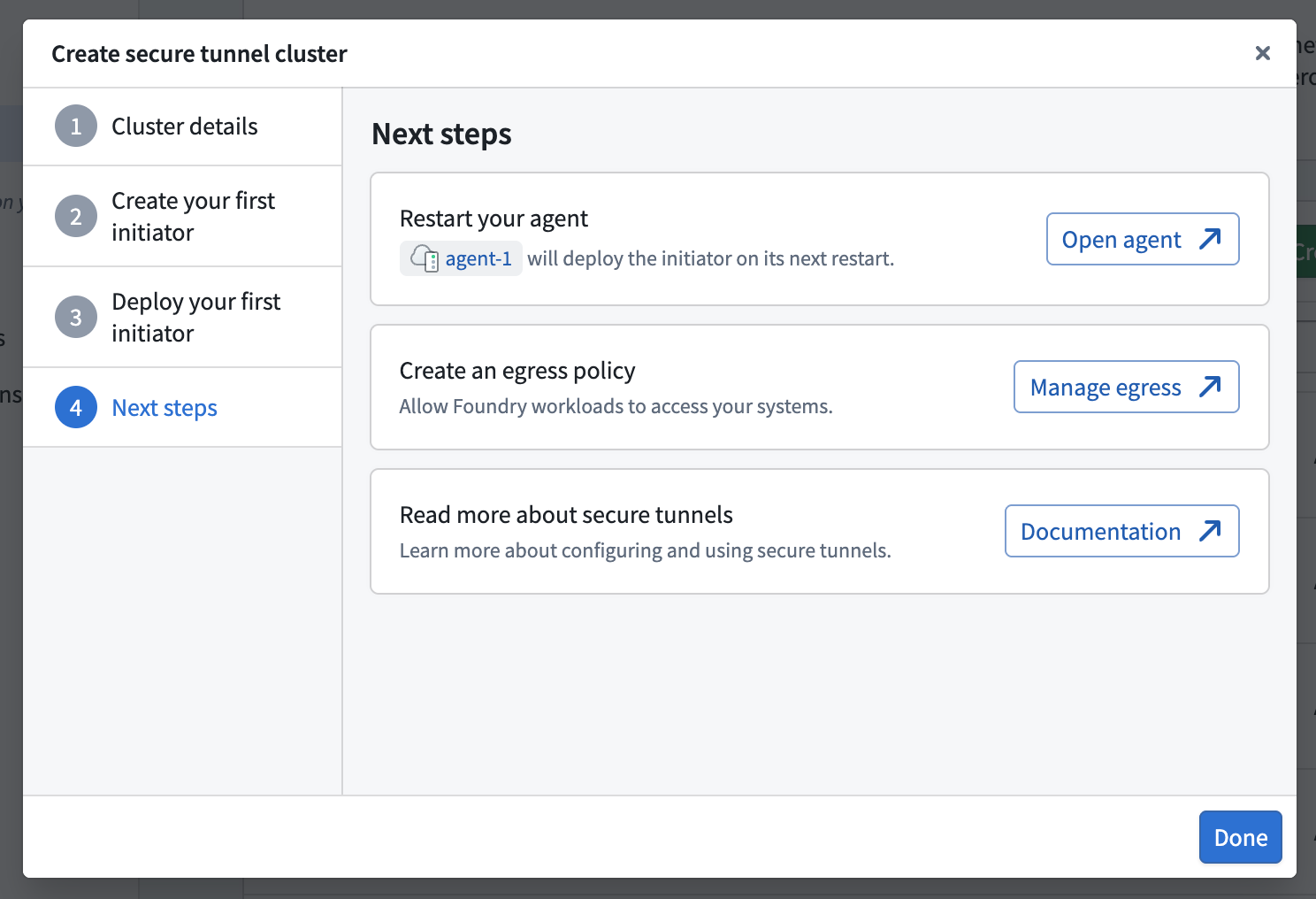Screen dimensions: 1316x899
Task: Click 'will deploy the initiator on its next restart.' text
Action: click(x=710, y=258)
